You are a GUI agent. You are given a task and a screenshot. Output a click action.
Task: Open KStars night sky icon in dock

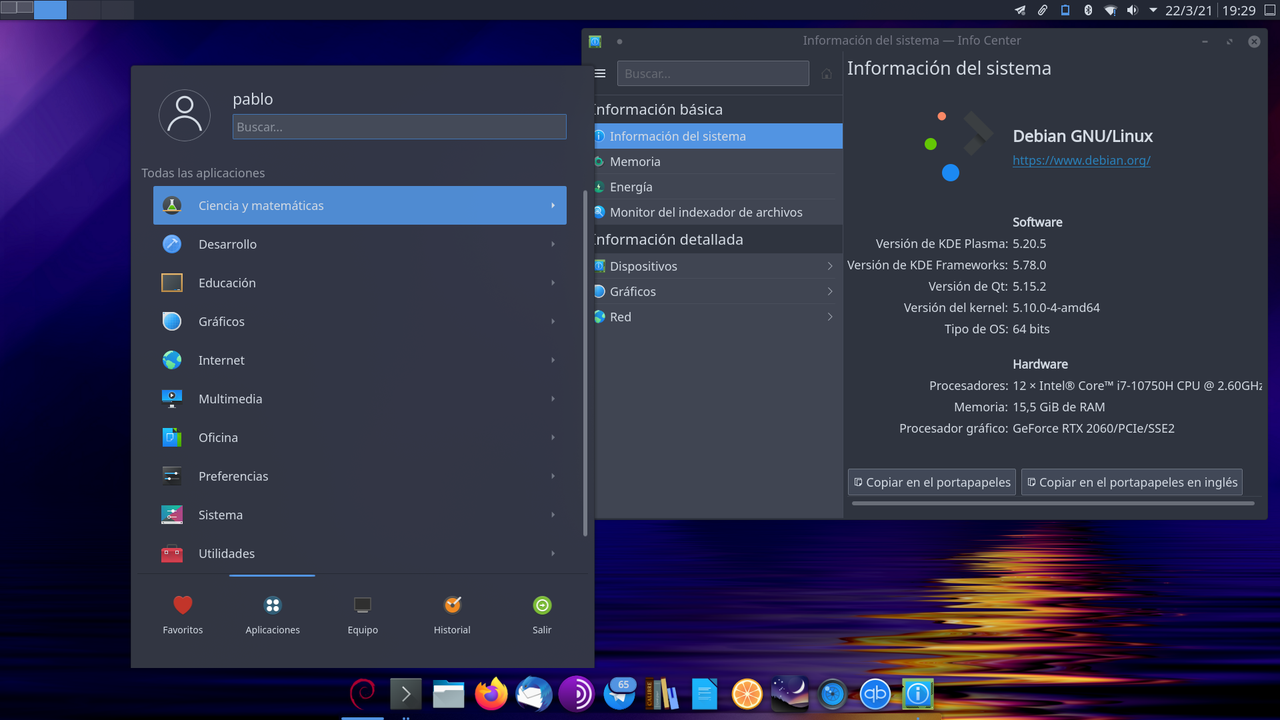790,693
